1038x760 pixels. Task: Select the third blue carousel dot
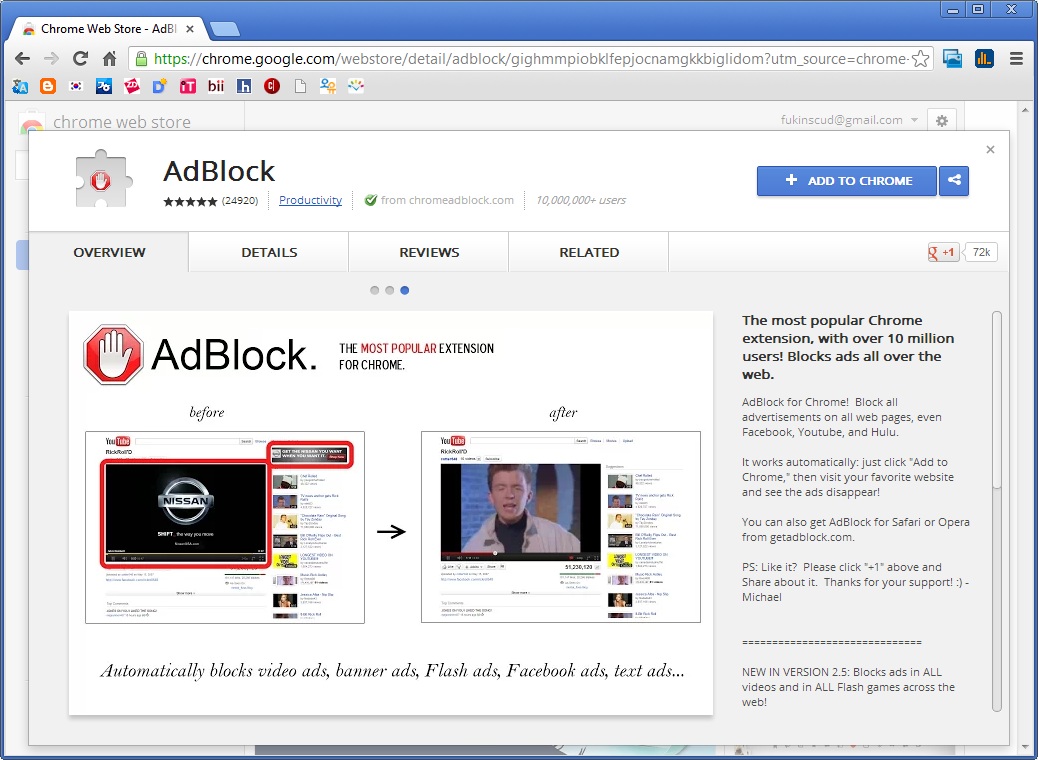[x=404, y=290]
